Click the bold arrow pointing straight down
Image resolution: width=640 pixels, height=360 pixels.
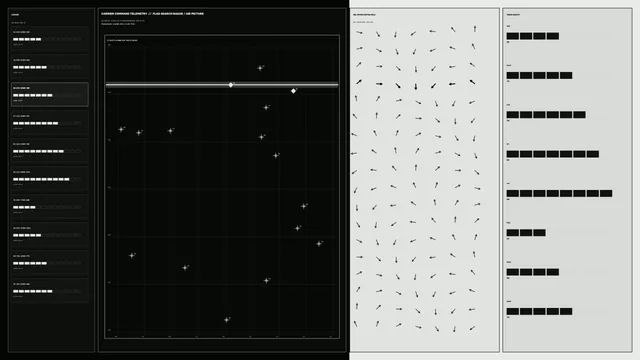click(416, 86)
